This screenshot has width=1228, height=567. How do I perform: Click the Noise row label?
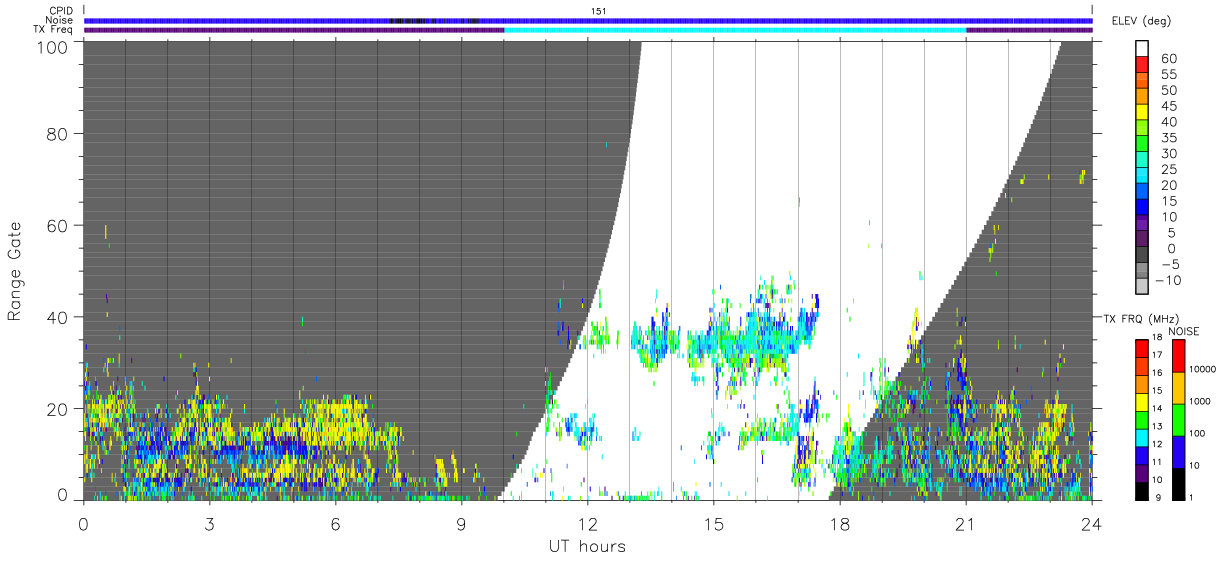point(60,20)
